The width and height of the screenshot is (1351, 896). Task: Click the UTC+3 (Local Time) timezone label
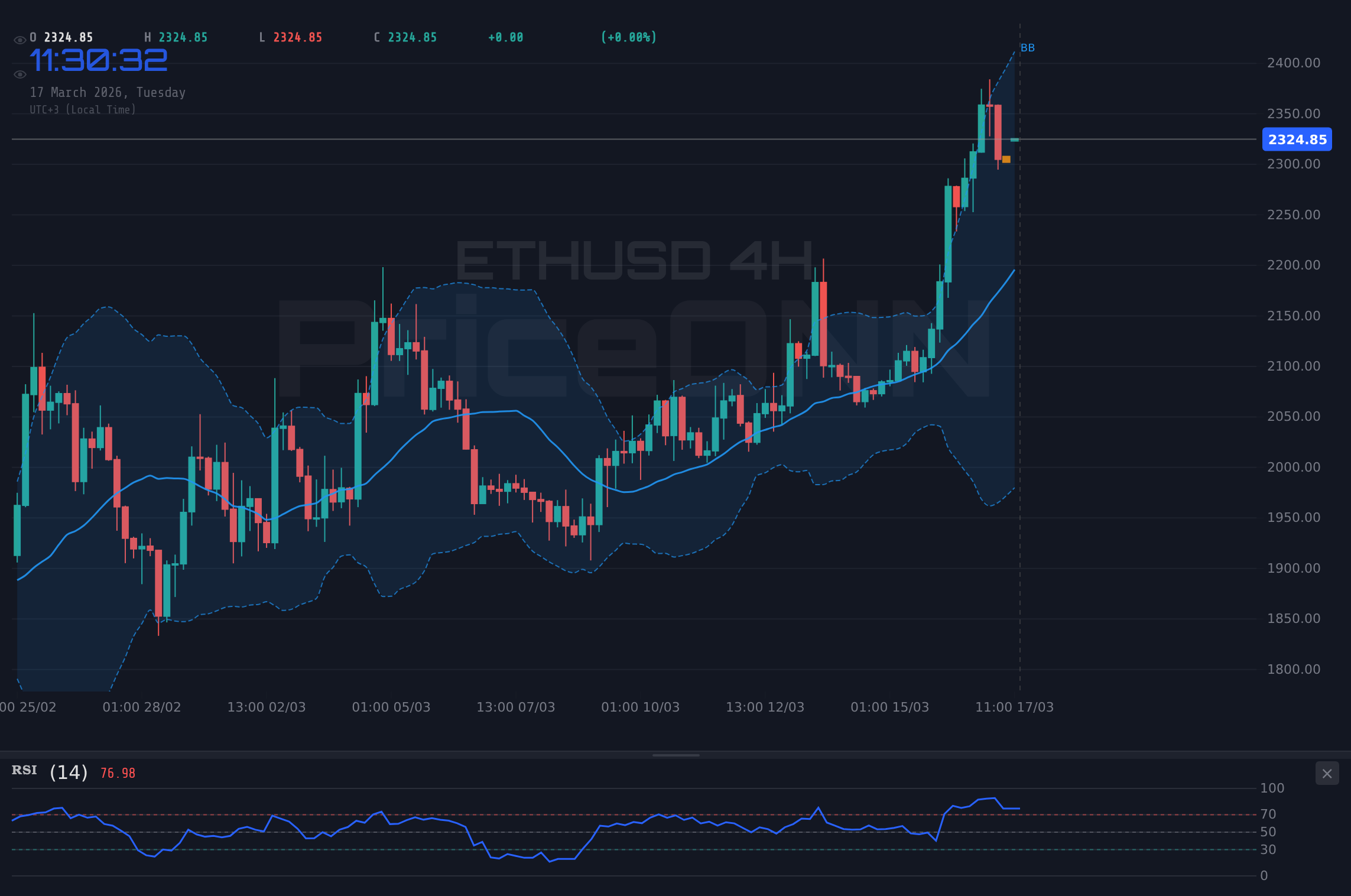tap(83, 109)
